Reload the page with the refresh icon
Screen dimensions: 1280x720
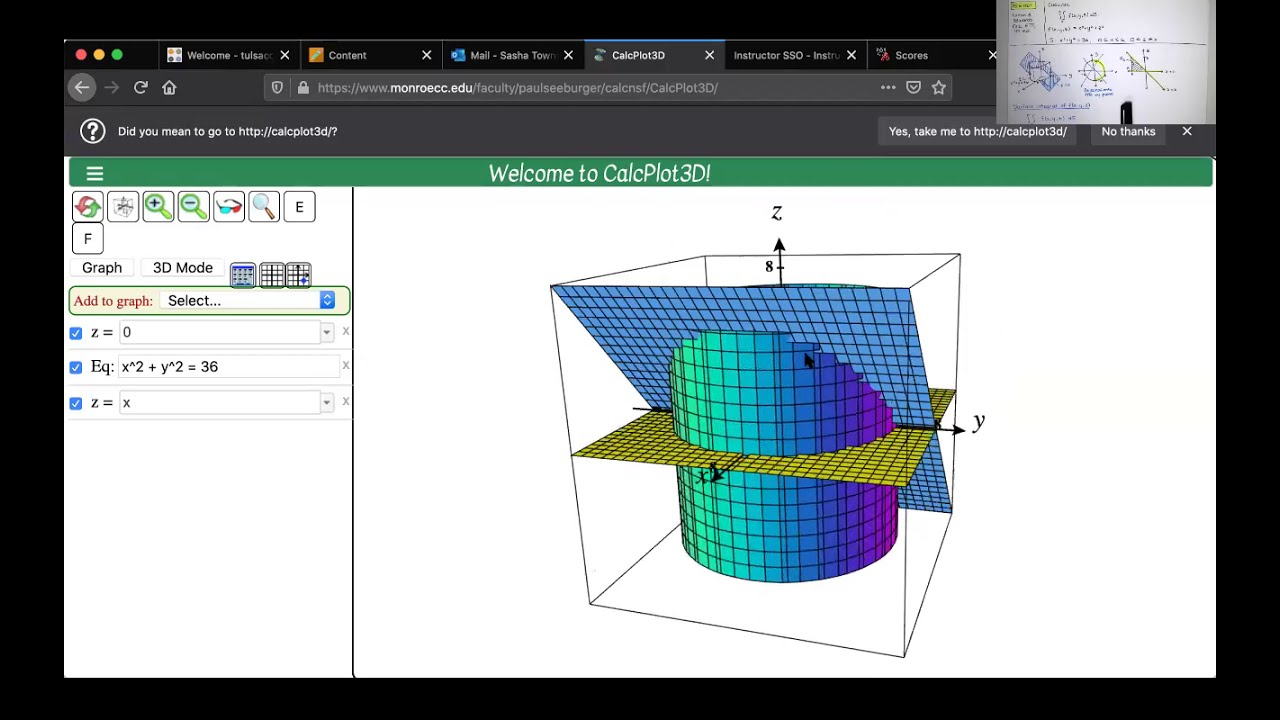(141, 88)
